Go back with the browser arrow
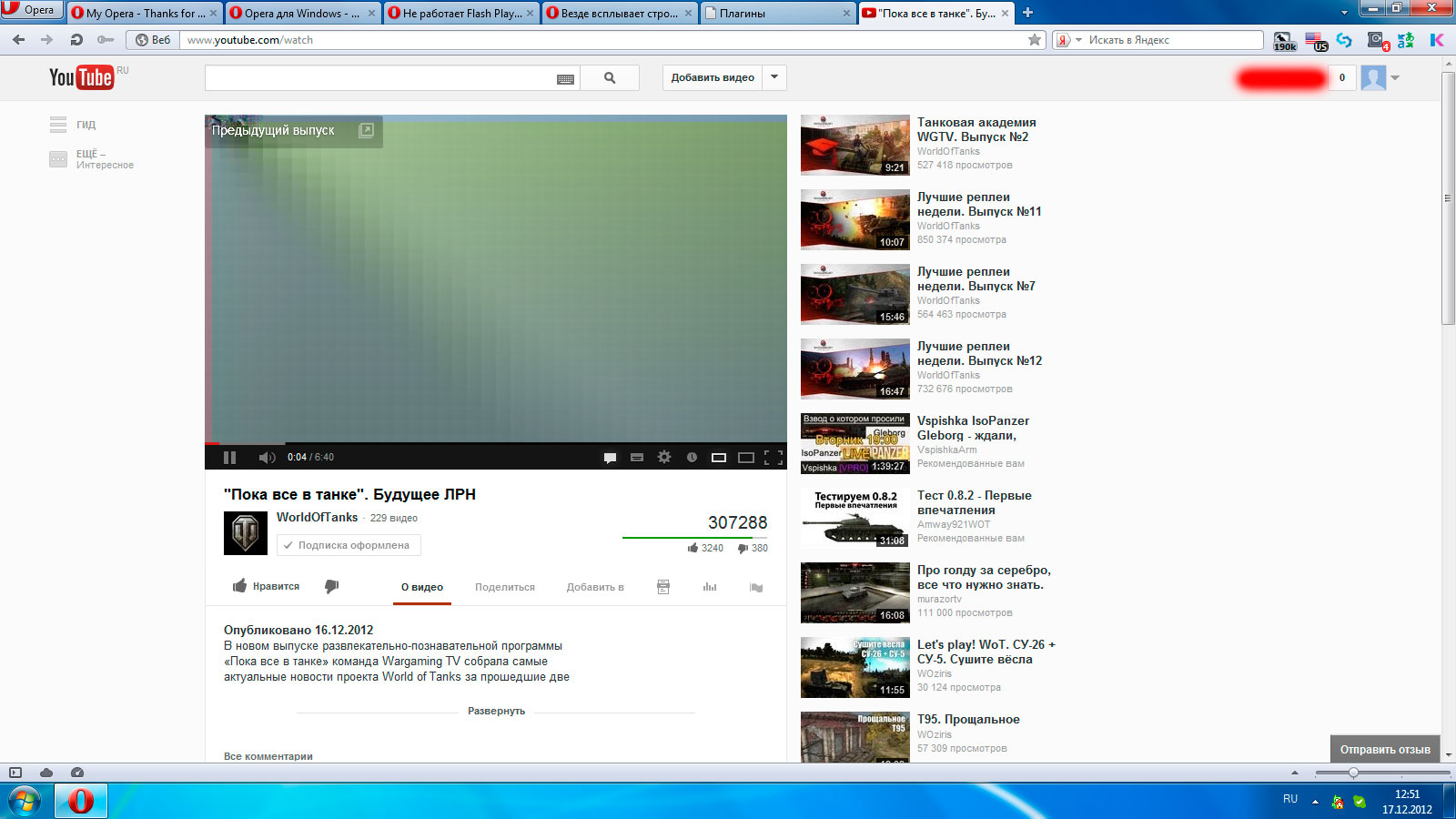Viewport: 1456px width, 819px height. coord(19,40)
